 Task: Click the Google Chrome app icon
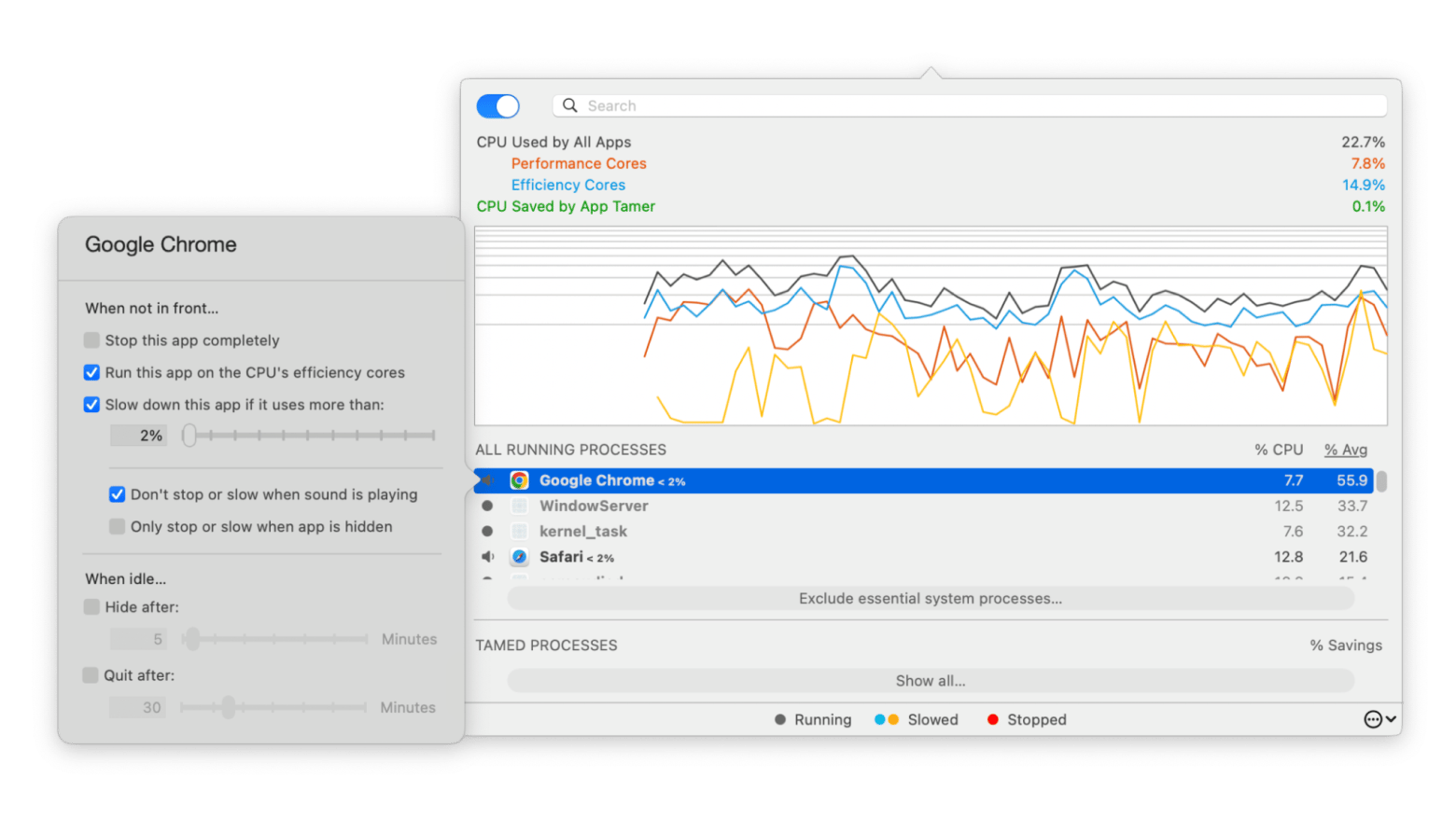point(520,480)
